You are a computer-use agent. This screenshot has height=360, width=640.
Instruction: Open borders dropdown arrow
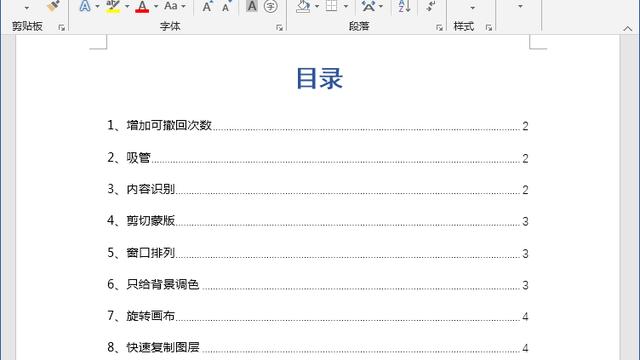tap(346, 7)
